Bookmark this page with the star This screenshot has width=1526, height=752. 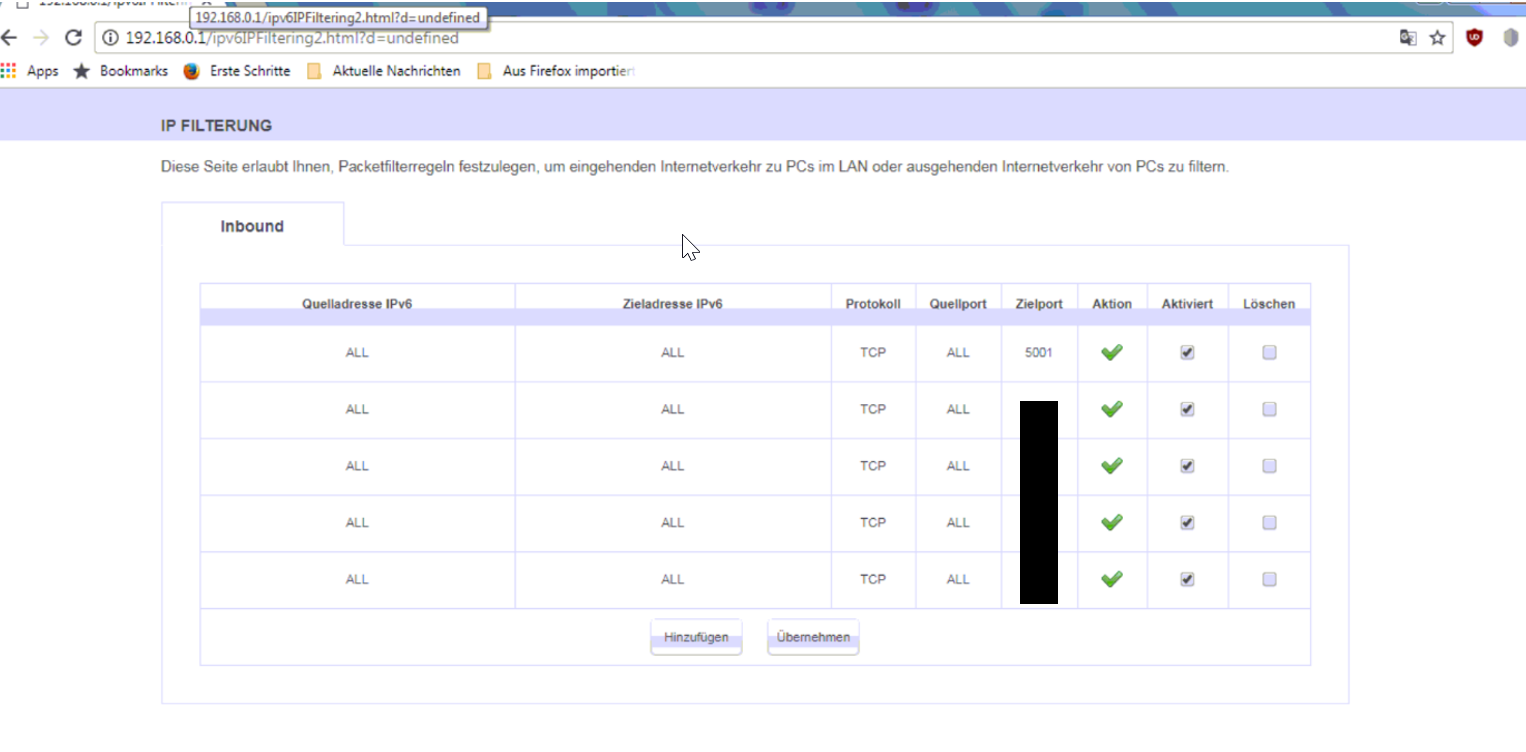(x=1437, y=38)
